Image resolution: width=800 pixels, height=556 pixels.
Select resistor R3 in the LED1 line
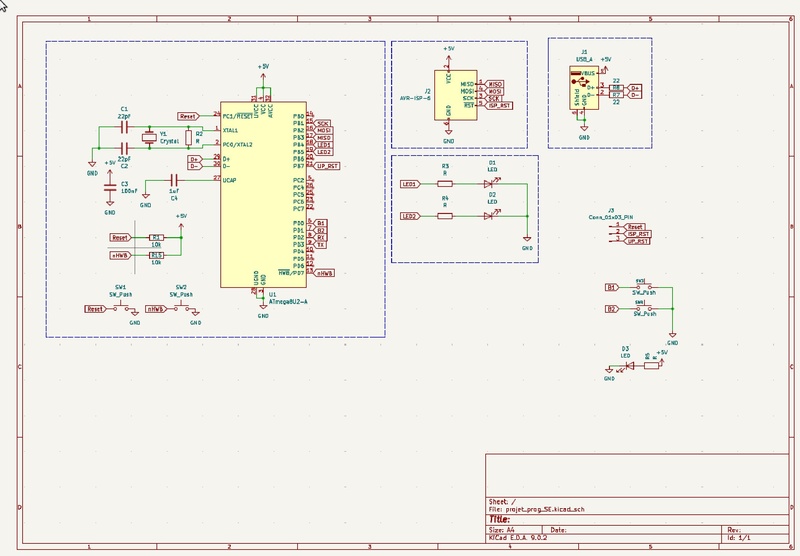point(445,184)
